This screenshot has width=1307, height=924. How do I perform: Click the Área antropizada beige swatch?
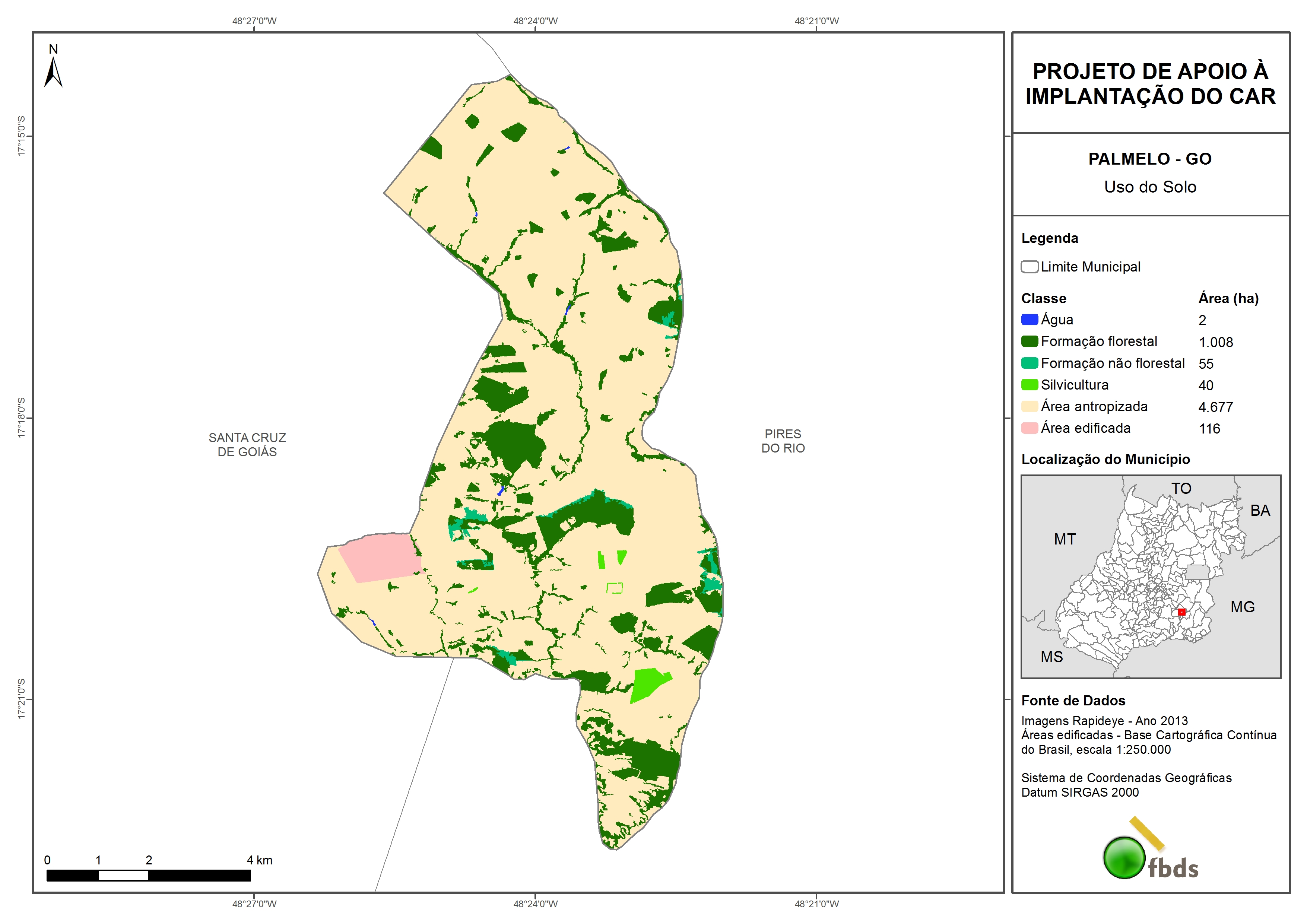click(x=1029, y=406)
